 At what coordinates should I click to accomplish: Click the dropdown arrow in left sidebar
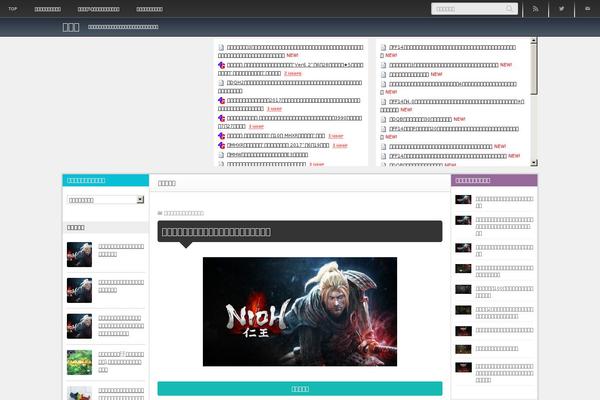point(140,200)
